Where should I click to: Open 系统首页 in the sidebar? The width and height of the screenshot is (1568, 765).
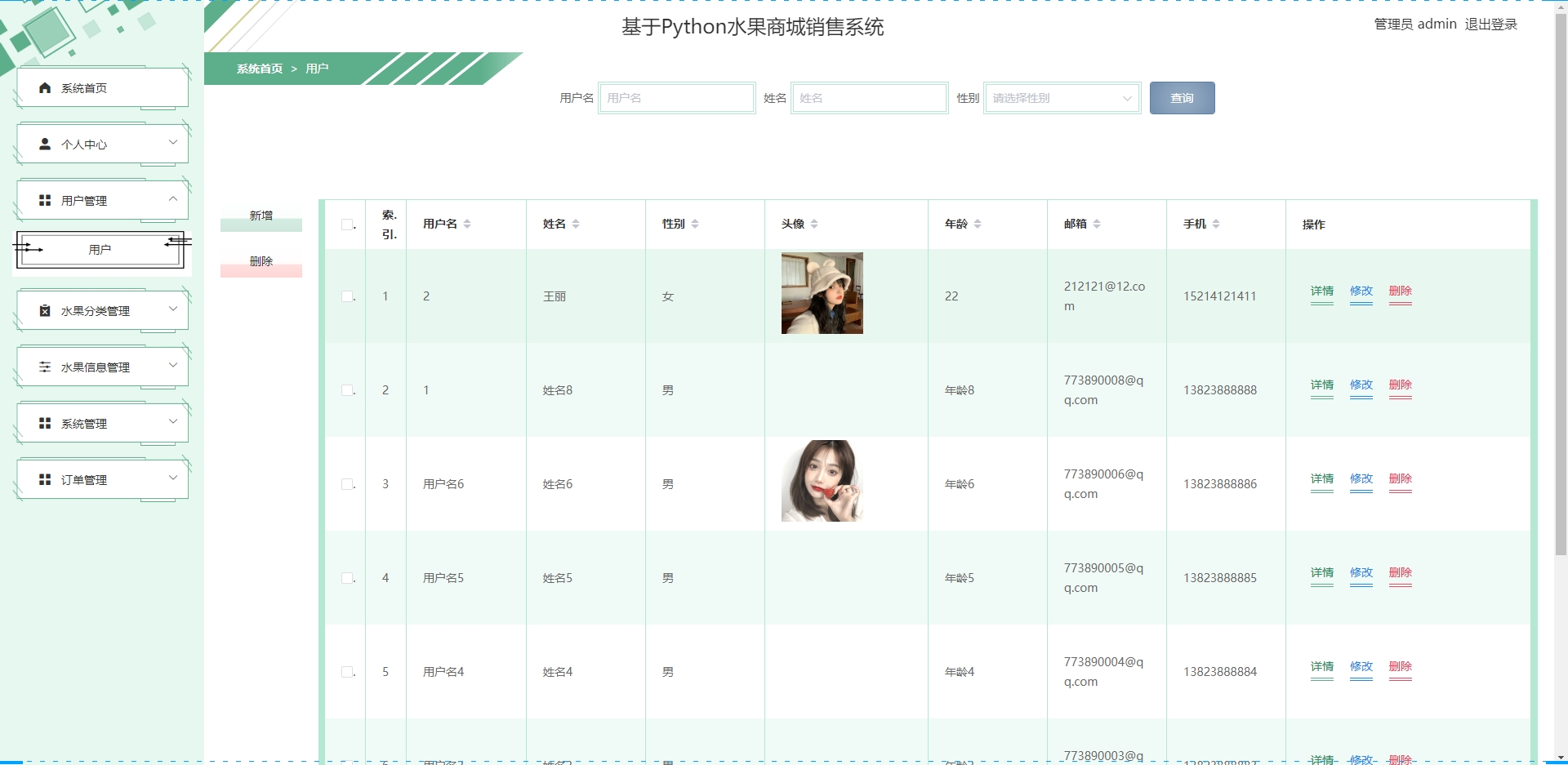103,88
